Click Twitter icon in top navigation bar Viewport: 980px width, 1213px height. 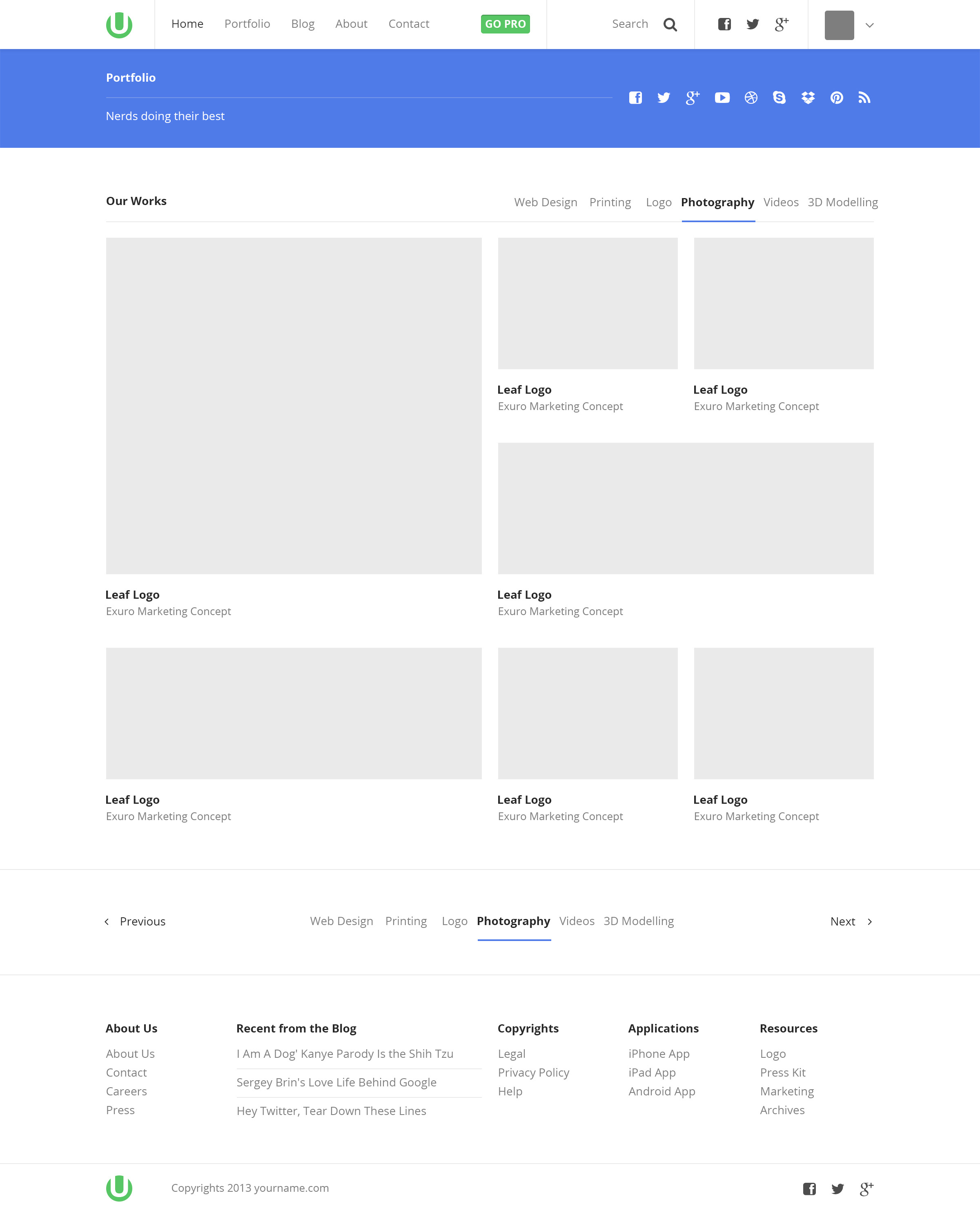click(753, 24)
